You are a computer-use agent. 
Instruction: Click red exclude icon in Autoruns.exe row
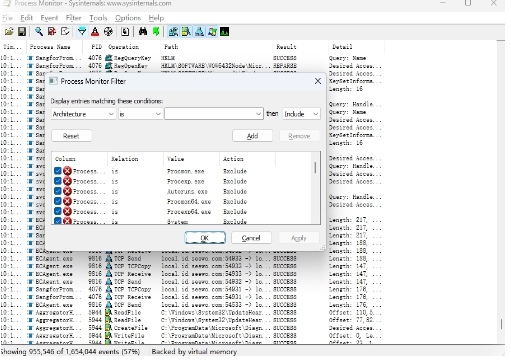click(x=68, y=192)
